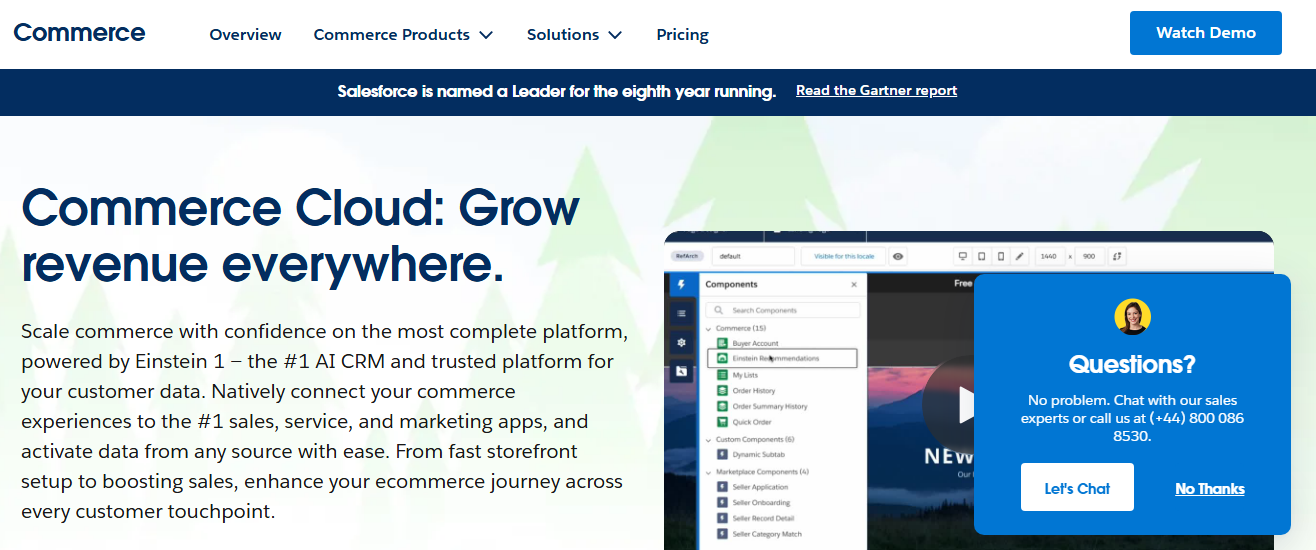1316x550 pixels.
Task: Open the Commerce Products menu
Action: [403, 34]
